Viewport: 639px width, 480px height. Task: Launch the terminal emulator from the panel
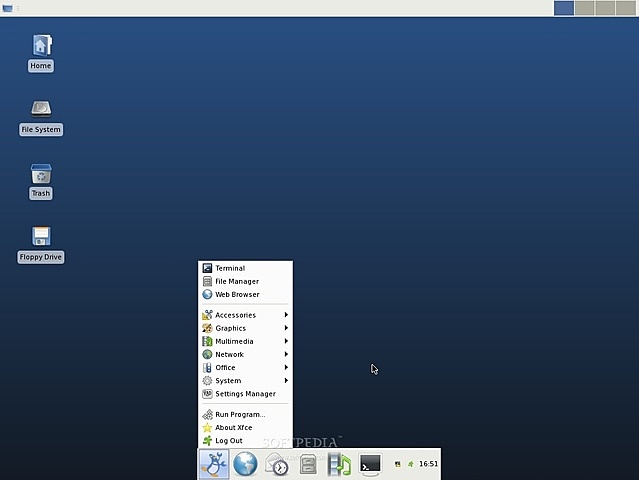pyautogui.click(x=370, y=465)
